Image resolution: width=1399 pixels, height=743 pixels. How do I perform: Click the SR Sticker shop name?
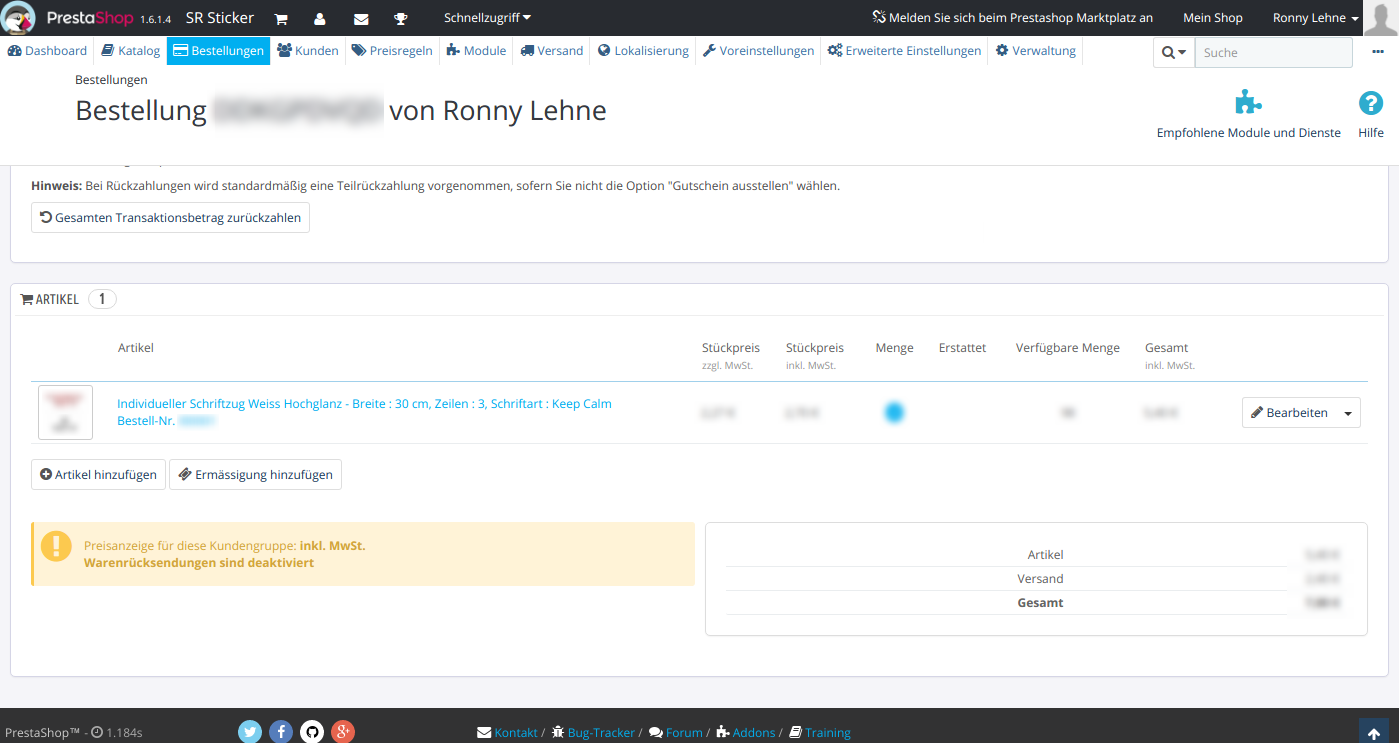220,18
